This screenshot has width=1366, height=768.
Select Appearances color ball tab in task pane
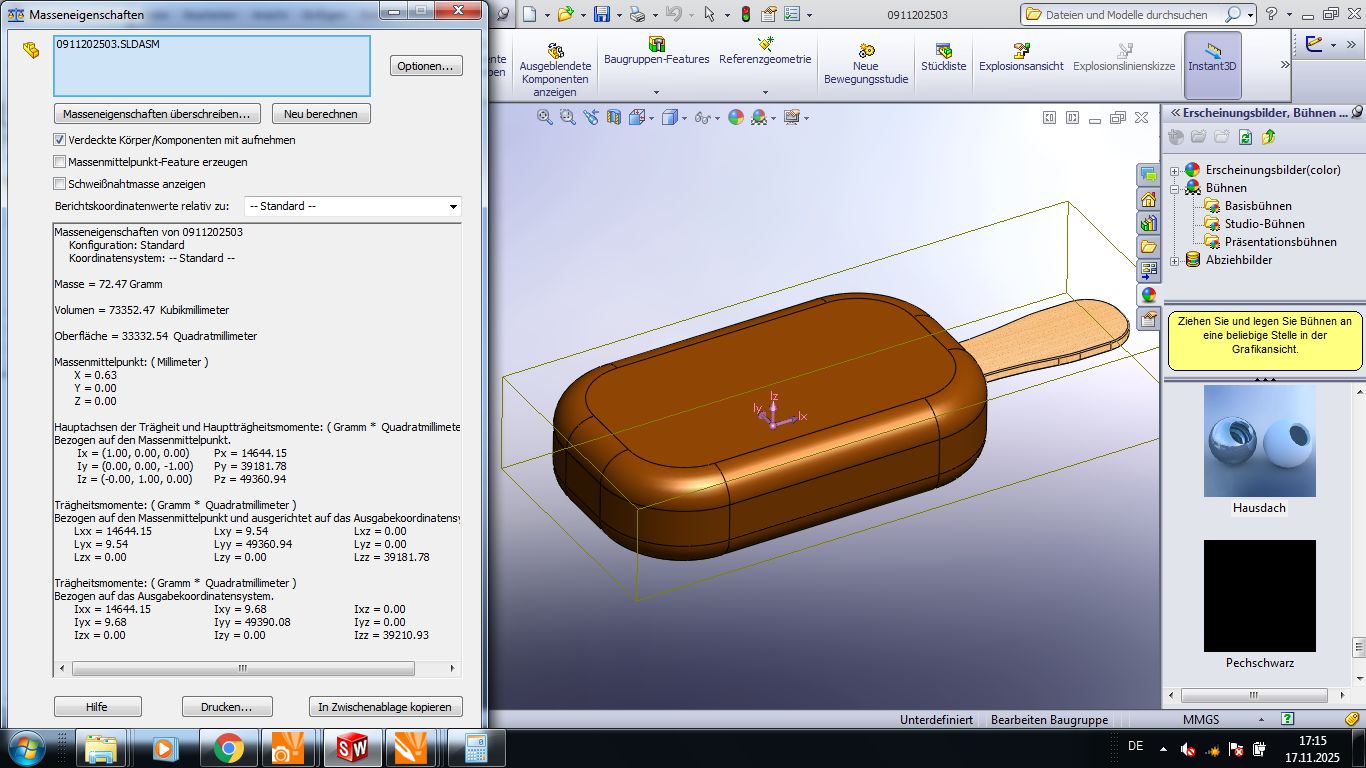click(x=1148, y=295)
